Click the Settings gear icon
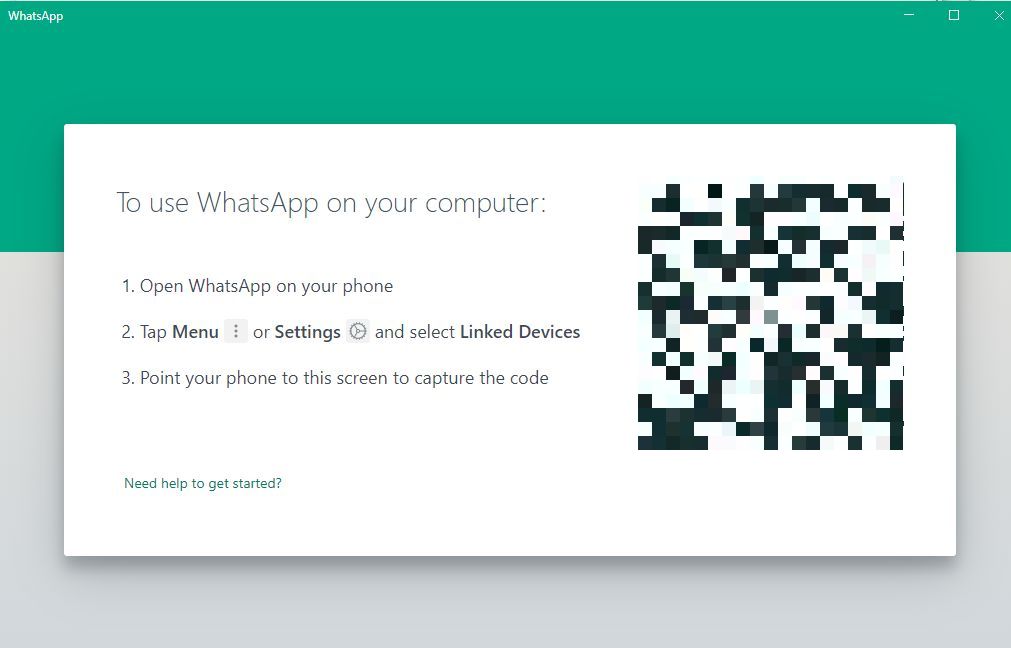The width and height of the screenshot is (1011, 648). (x=358, y=331)
